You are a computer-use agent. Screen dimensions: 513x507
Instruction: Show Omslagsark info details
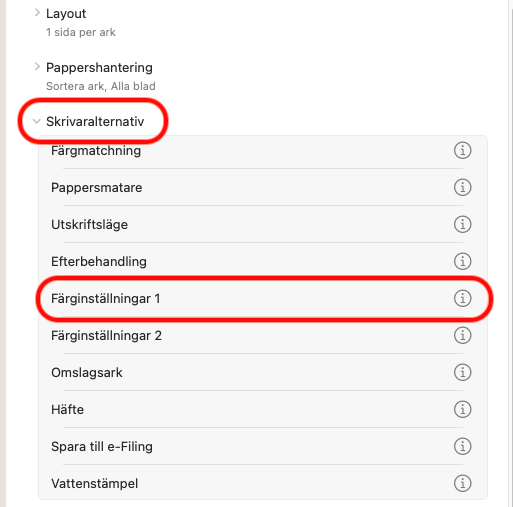click(462, 372)
